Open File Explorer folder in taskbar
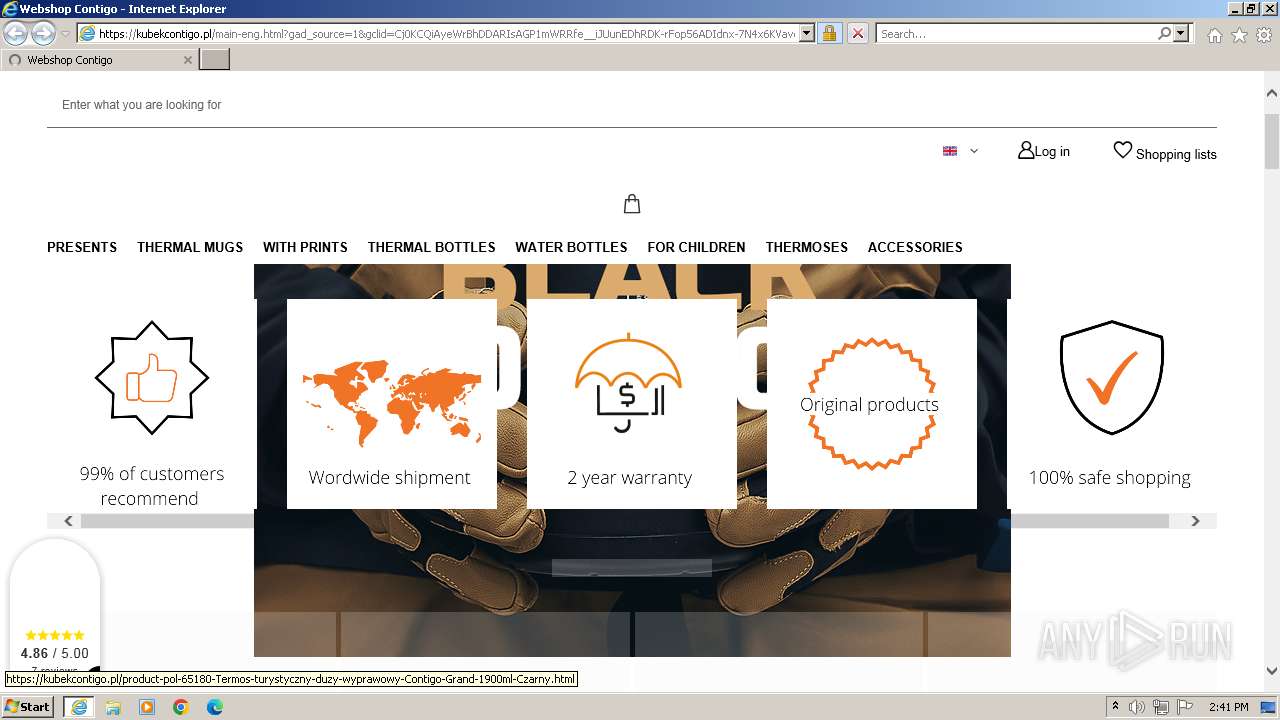Image resolution: width=1280 pixels, height=720 pixels. click(x=113, y=707)
